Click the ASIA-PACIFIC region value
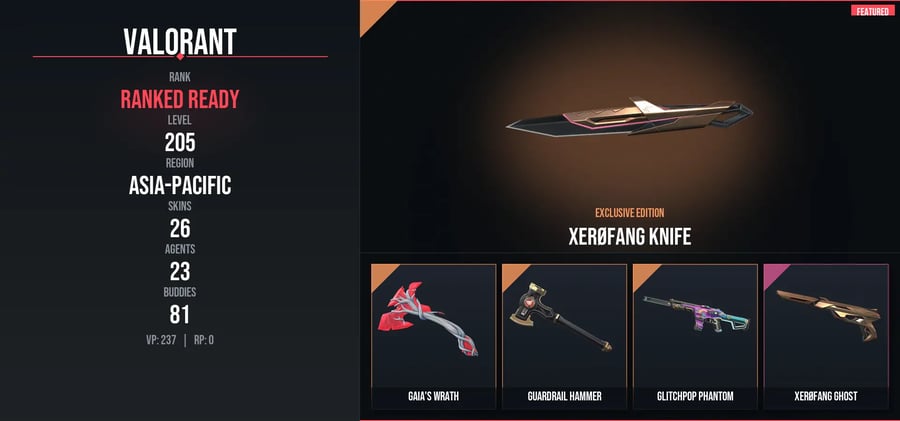900x421 pixels. pos(180,186)
